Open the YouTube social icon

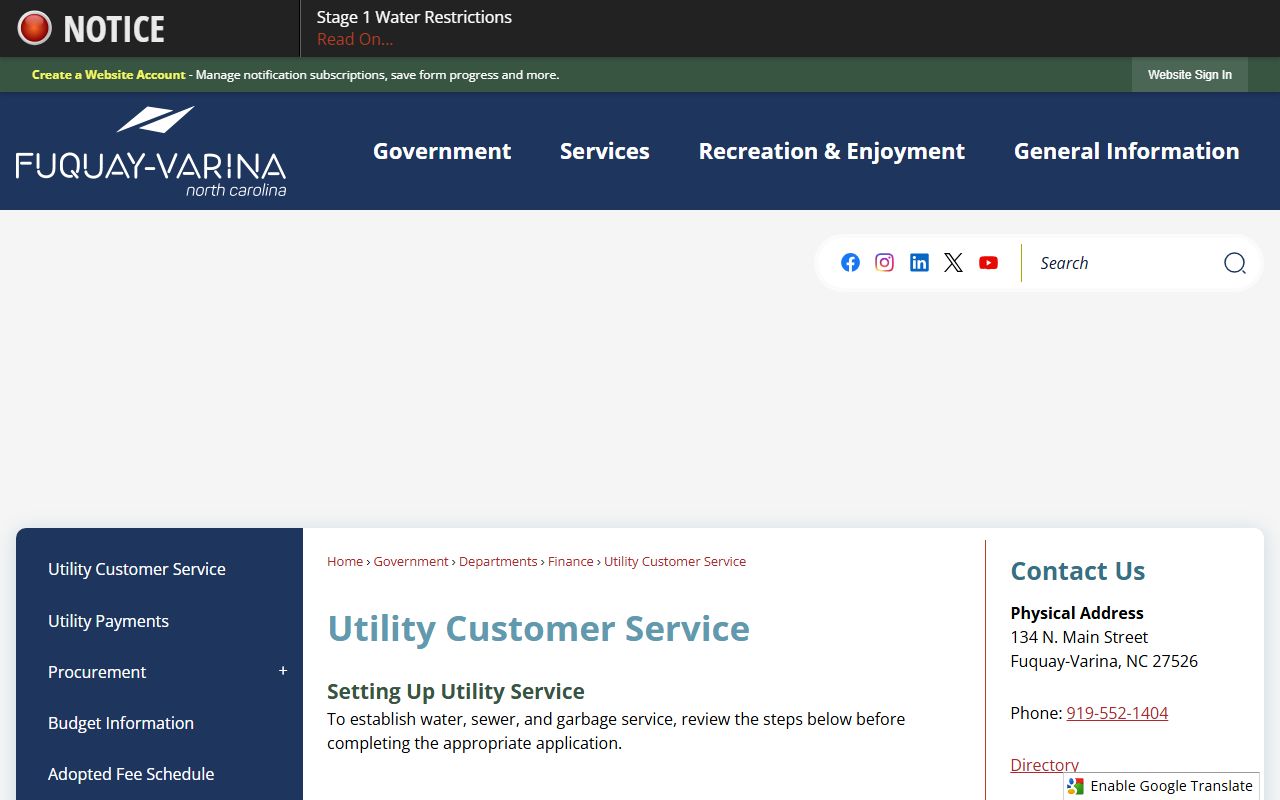pos(988,262)
